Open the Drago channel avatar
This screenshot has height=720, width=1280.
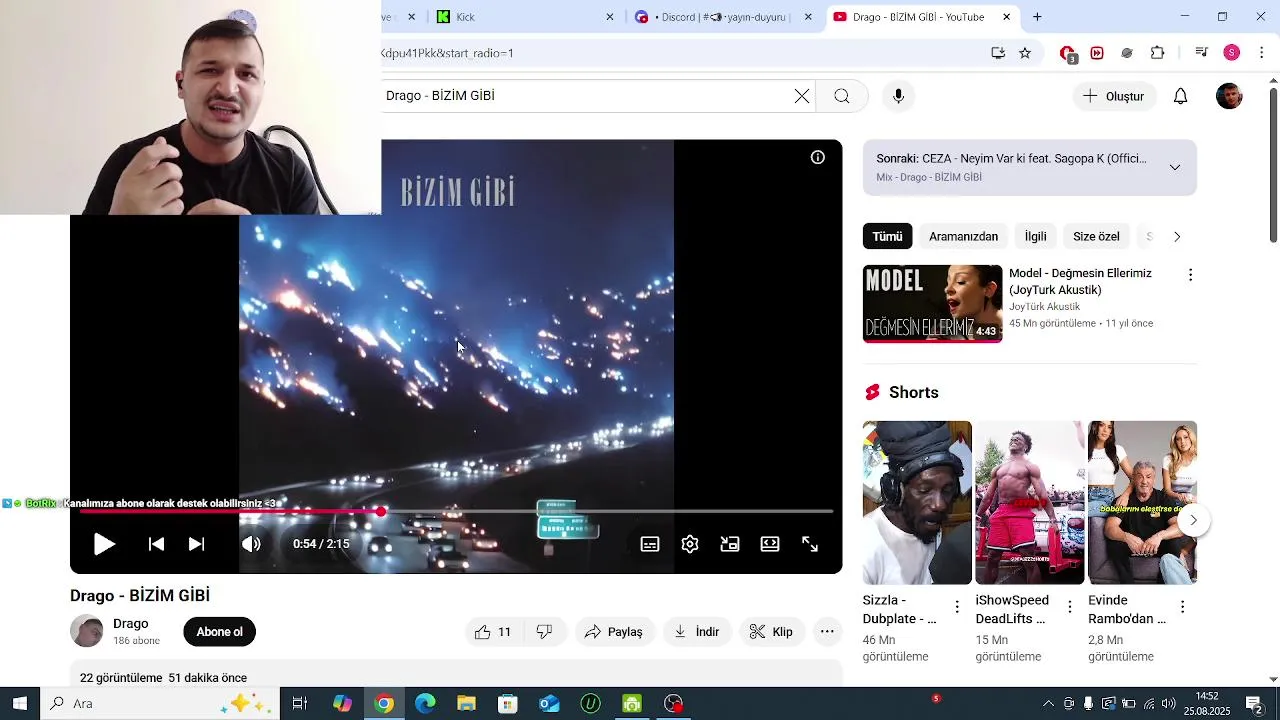(x=87, y=631)
